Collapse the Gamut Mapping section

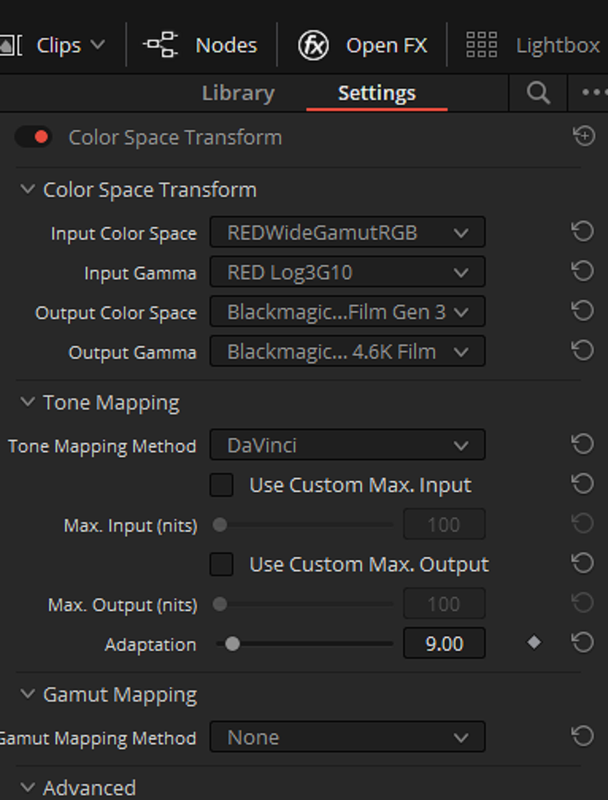(28, 694)
